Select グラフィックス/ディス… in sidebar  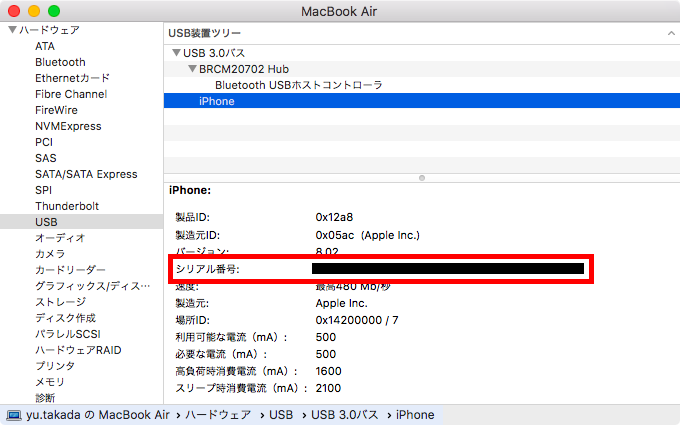(92, 286)
